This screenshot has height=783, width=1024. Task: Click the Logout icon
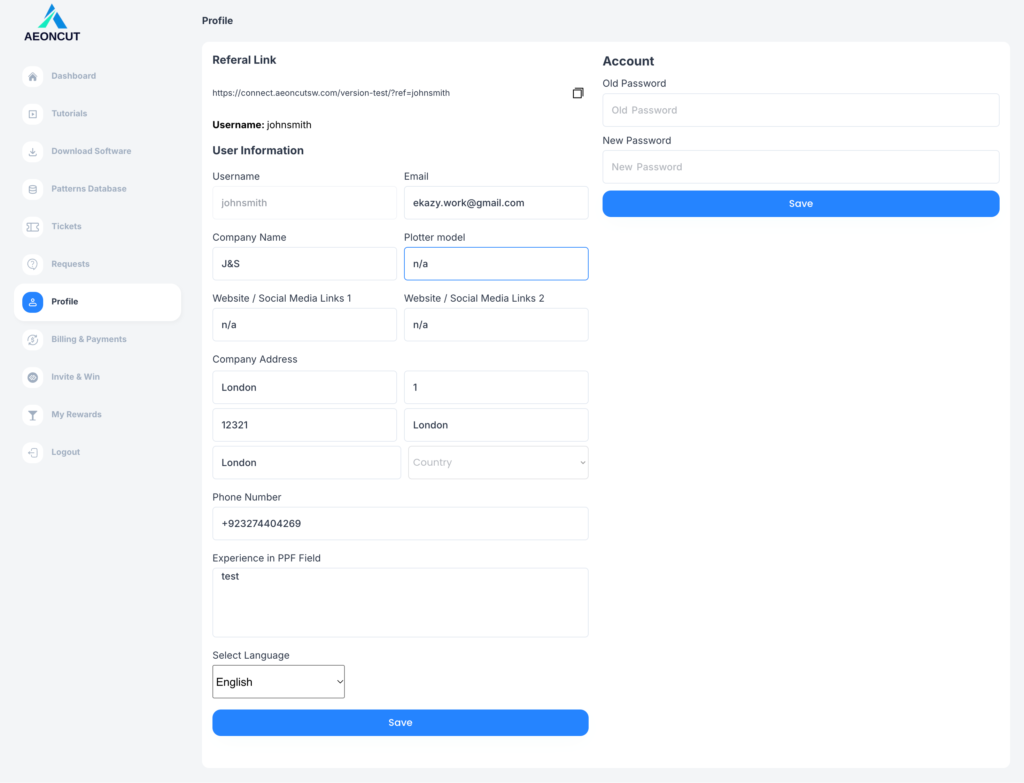click(33, 453)
